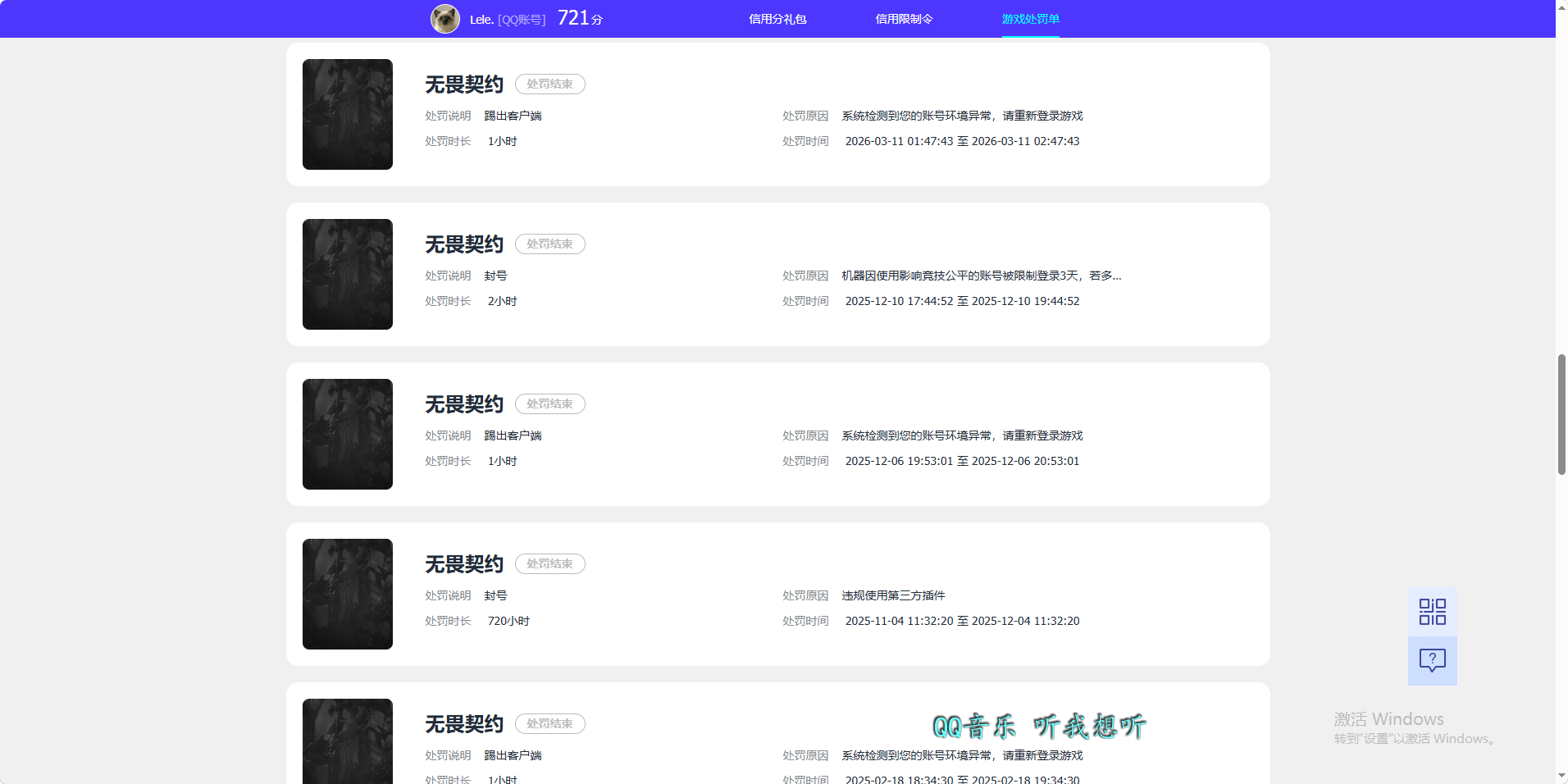Click the scrollbar up arrow
Image resolution: width=1568 pixels, height=784 pixels.
click(1561, 7)
